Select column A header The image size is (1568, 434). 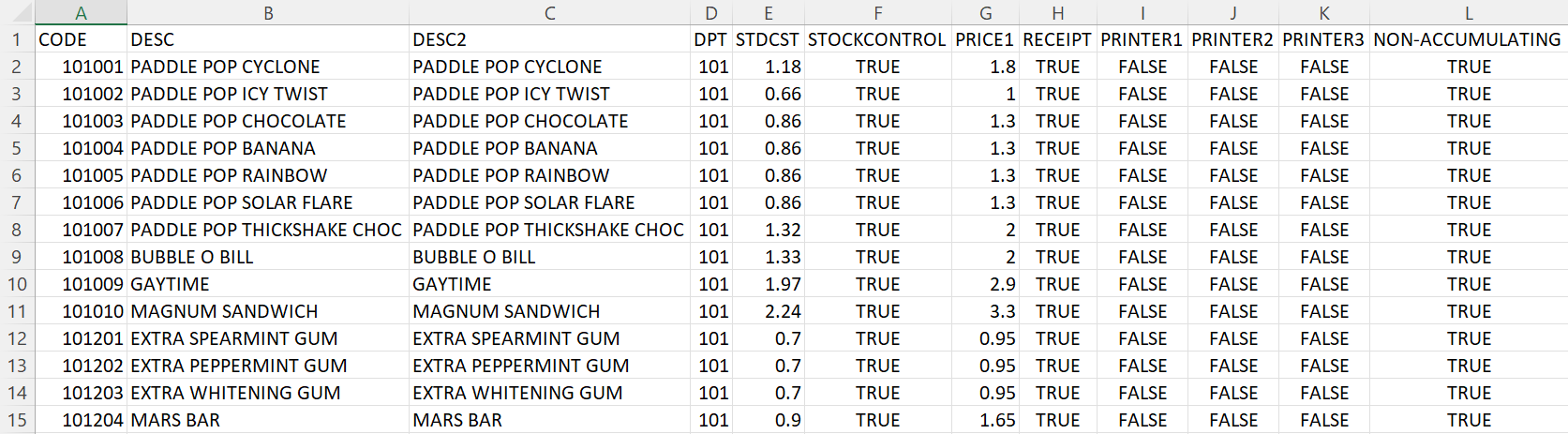(x=81, y=13)
